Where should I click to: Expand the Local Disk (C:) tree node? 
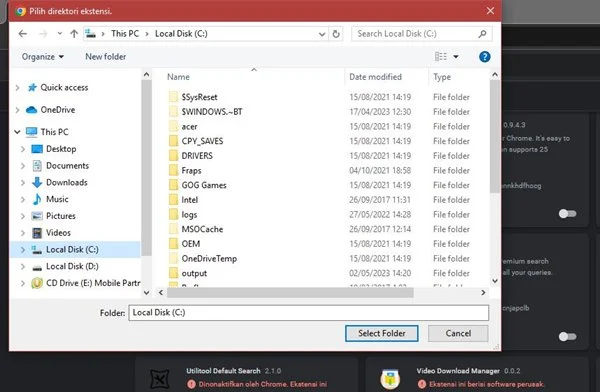point(23,250)
